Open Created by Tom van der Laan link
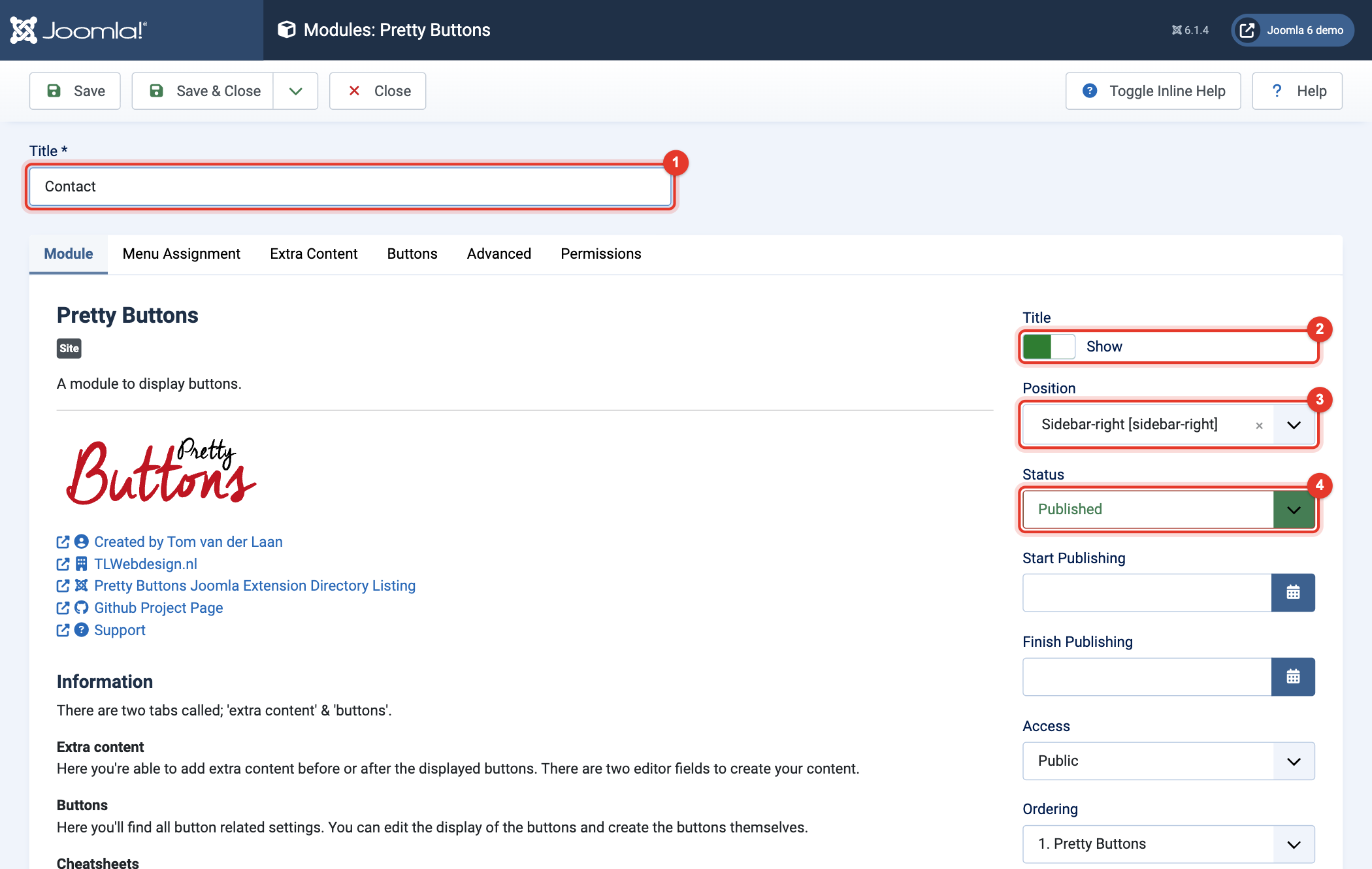This screenshot has height=869, width=1372. 188,542
